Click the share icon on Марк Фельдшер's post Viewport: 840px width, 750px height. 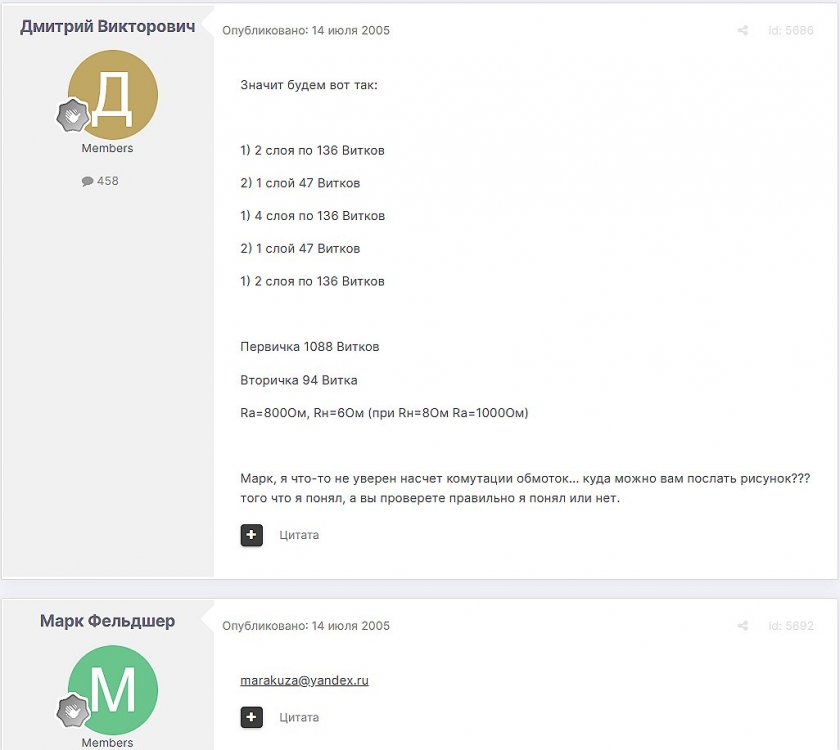point(743,626)
